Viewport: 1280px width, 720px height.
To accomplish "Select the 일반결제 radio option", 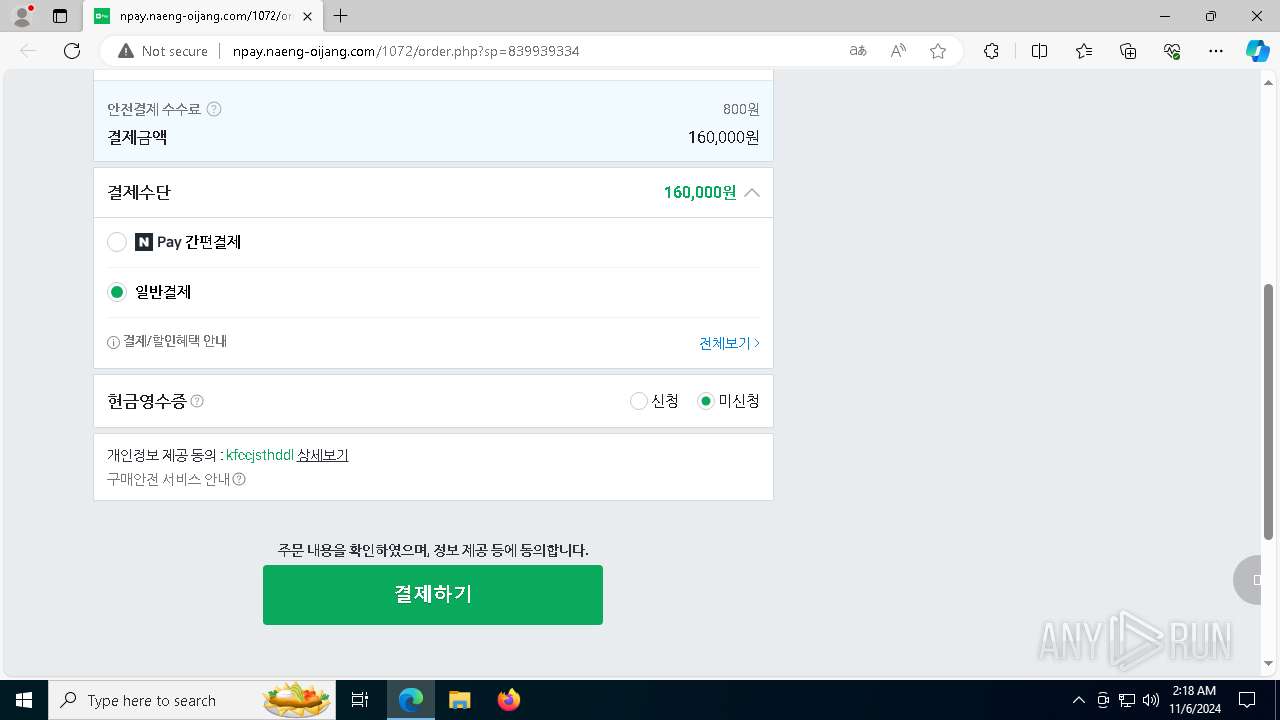I will tap(117, 292).
